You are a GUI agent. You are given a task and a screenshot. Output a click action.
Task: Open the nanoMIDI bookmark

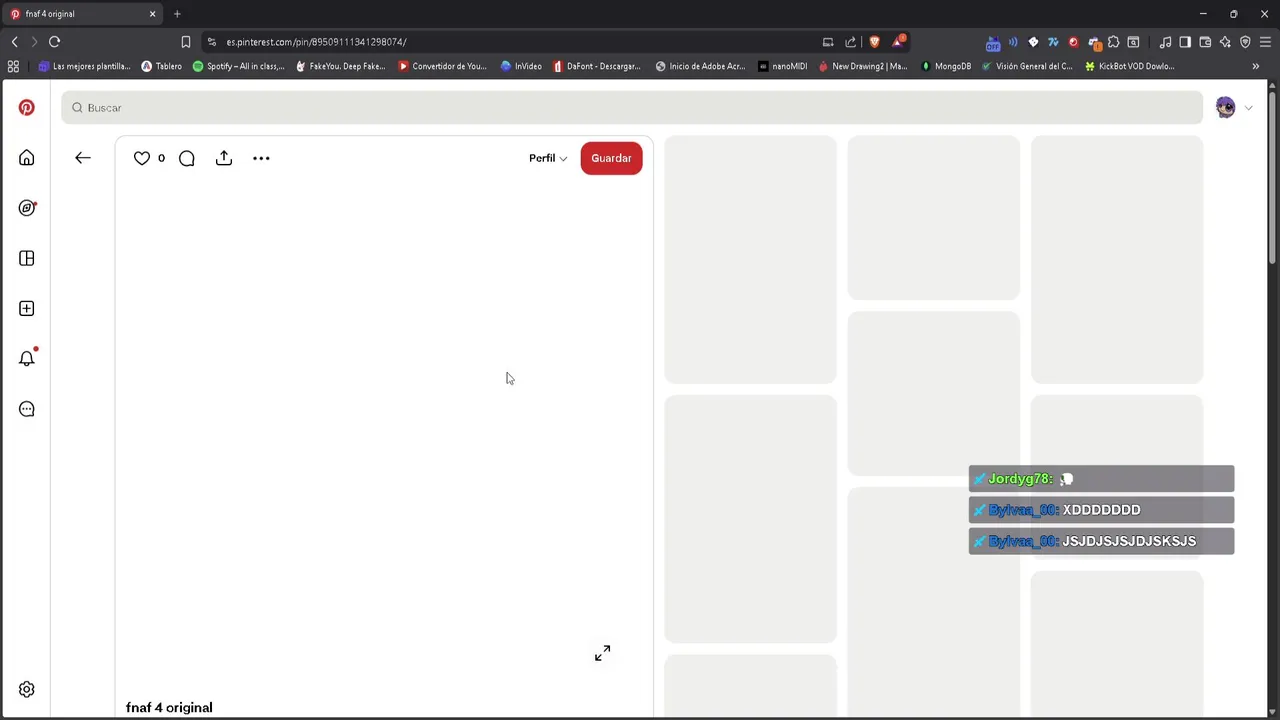point(783,66)
